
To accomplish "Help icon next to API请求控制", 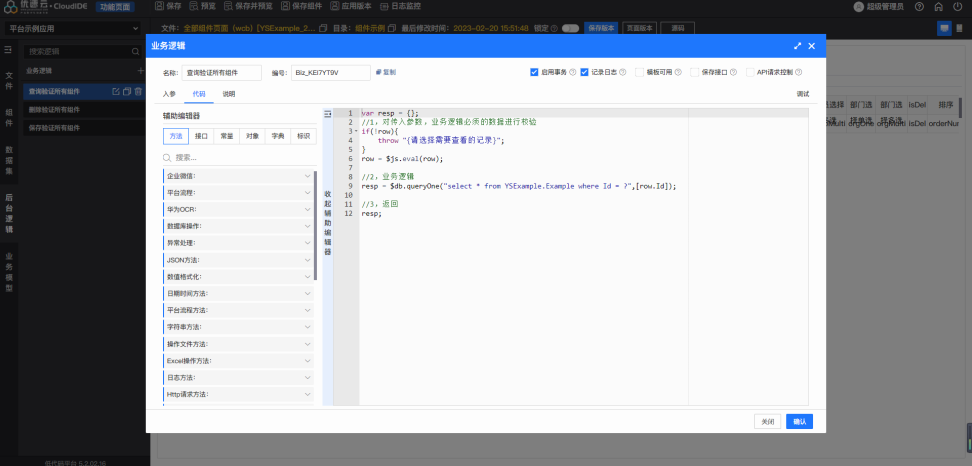I will pos(798,73).
